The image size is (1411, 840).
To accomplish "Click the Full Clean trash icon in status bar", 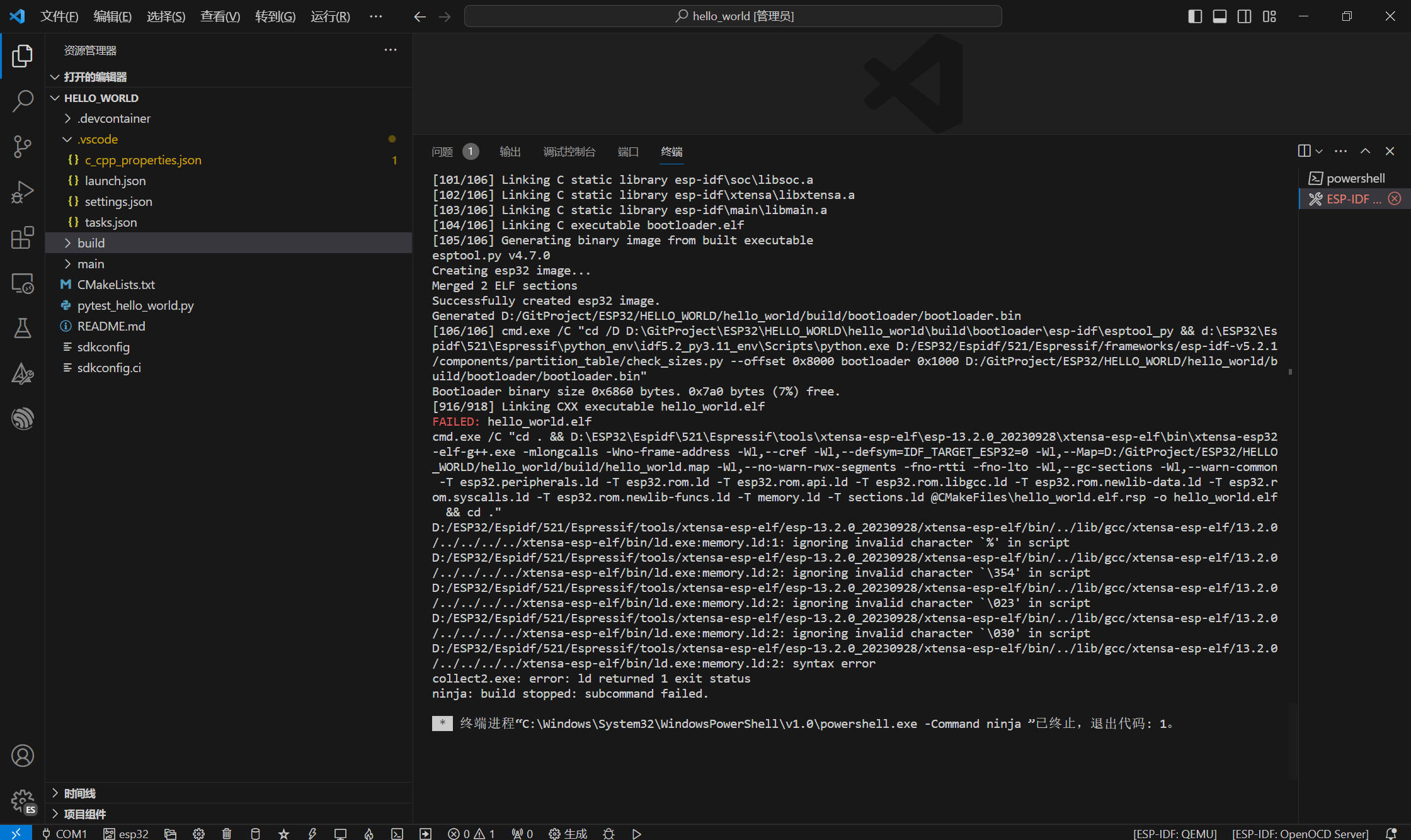I will pyautogui.click(x=227, y=833).
